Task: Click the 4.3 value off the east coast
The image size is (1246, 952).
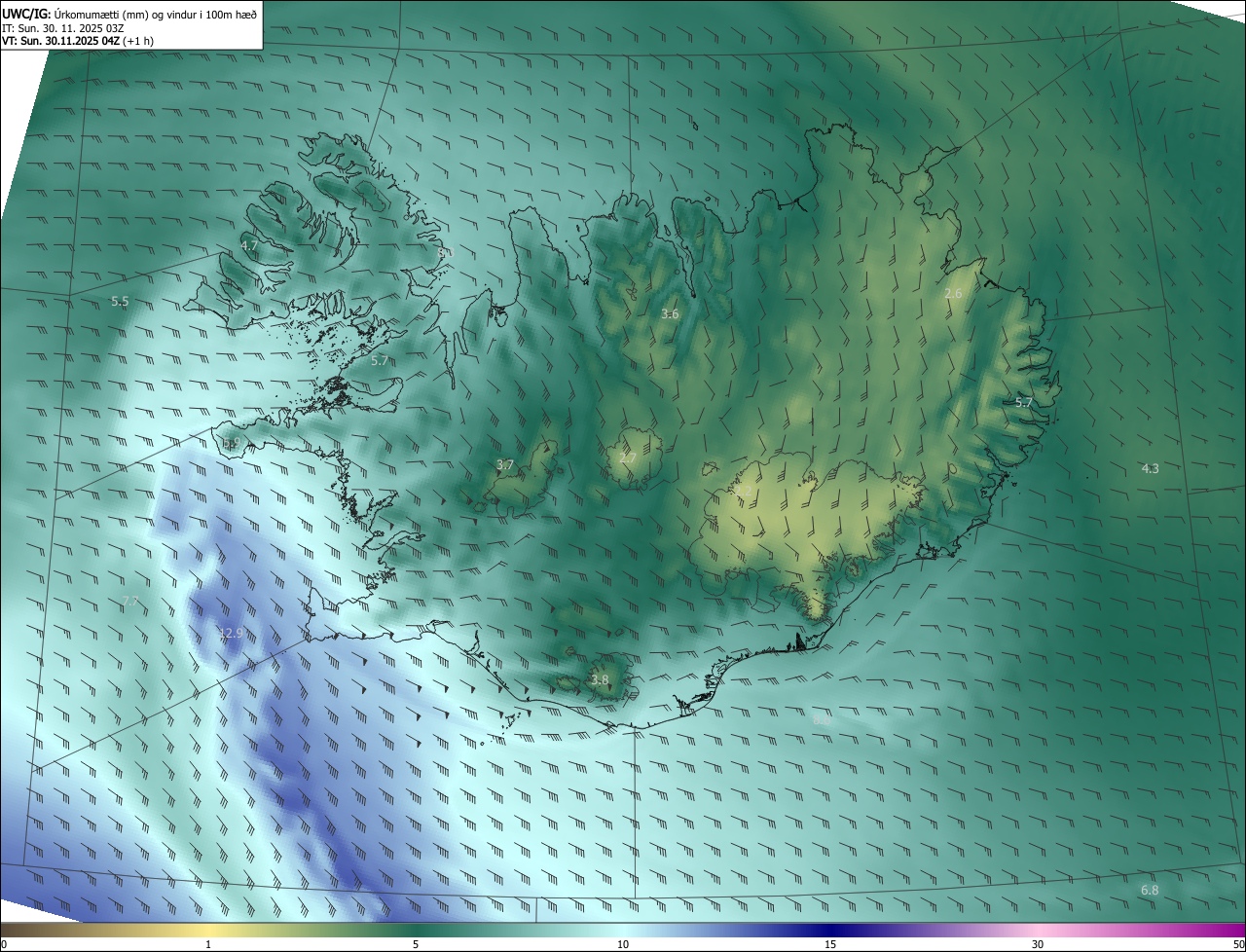Action: tap(1150, 468)
